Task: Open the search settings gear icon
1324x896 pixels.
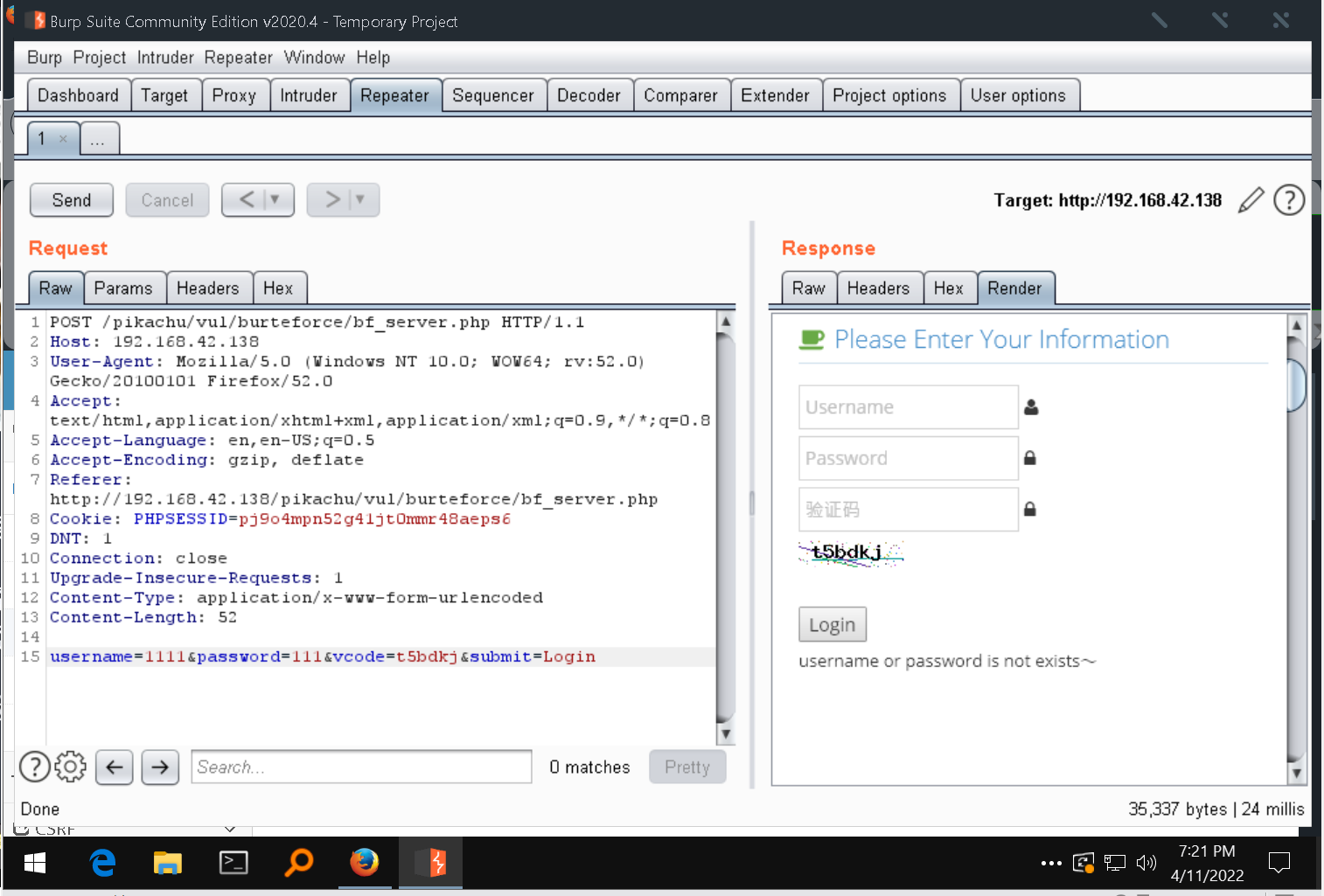Action: (x=70, y=767)
